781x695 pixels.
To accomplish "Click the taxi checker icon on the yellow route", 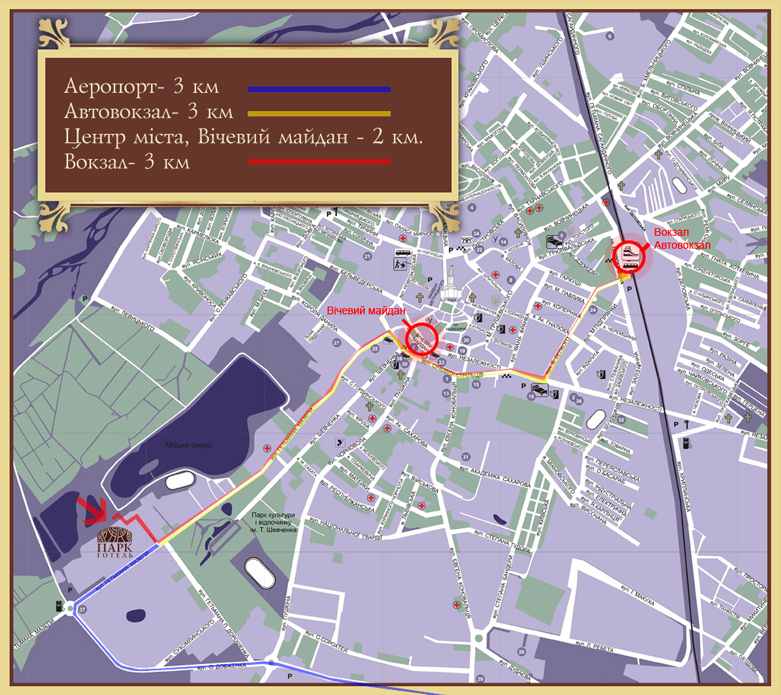I will (507, 374).
